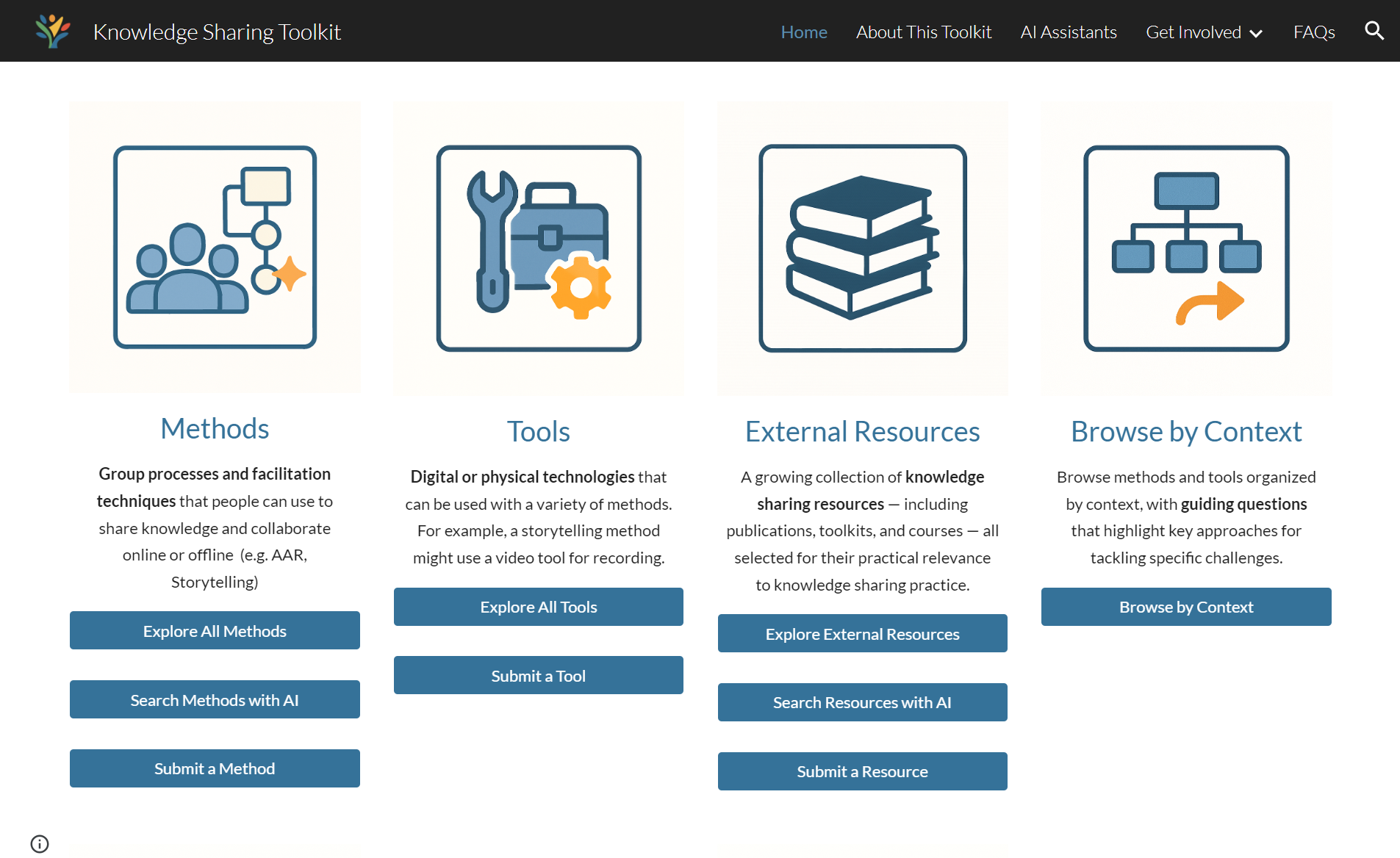1400x858 pixels.
Task: Select the Home menu item
Action: click(803, 32)
